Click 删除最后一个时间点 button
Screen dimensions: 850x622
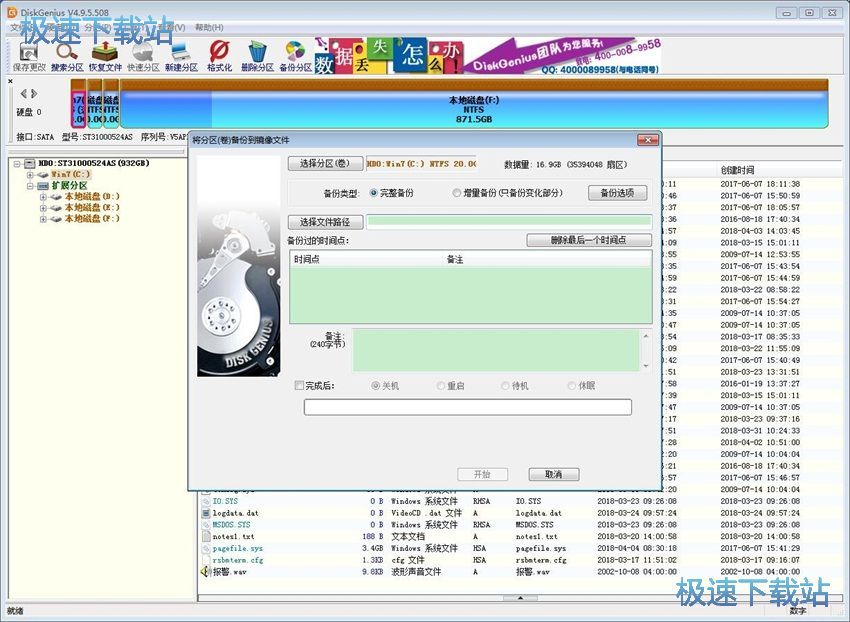point(589,240)
